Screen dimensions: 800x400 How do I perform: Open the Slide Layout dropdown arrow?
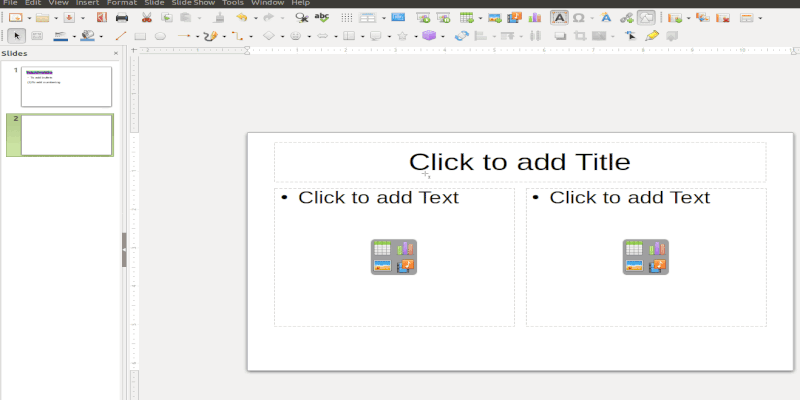pos(760,18)
